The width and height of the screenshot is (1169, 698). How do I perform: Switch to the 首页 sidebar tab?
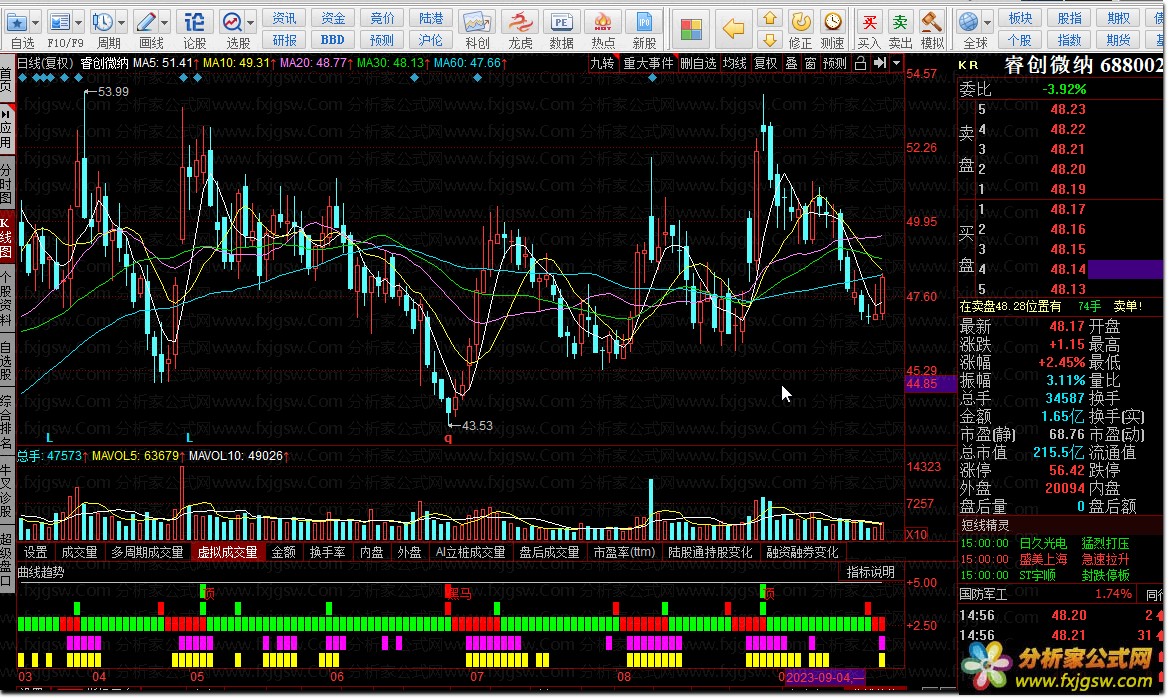[x=6, y=79]
